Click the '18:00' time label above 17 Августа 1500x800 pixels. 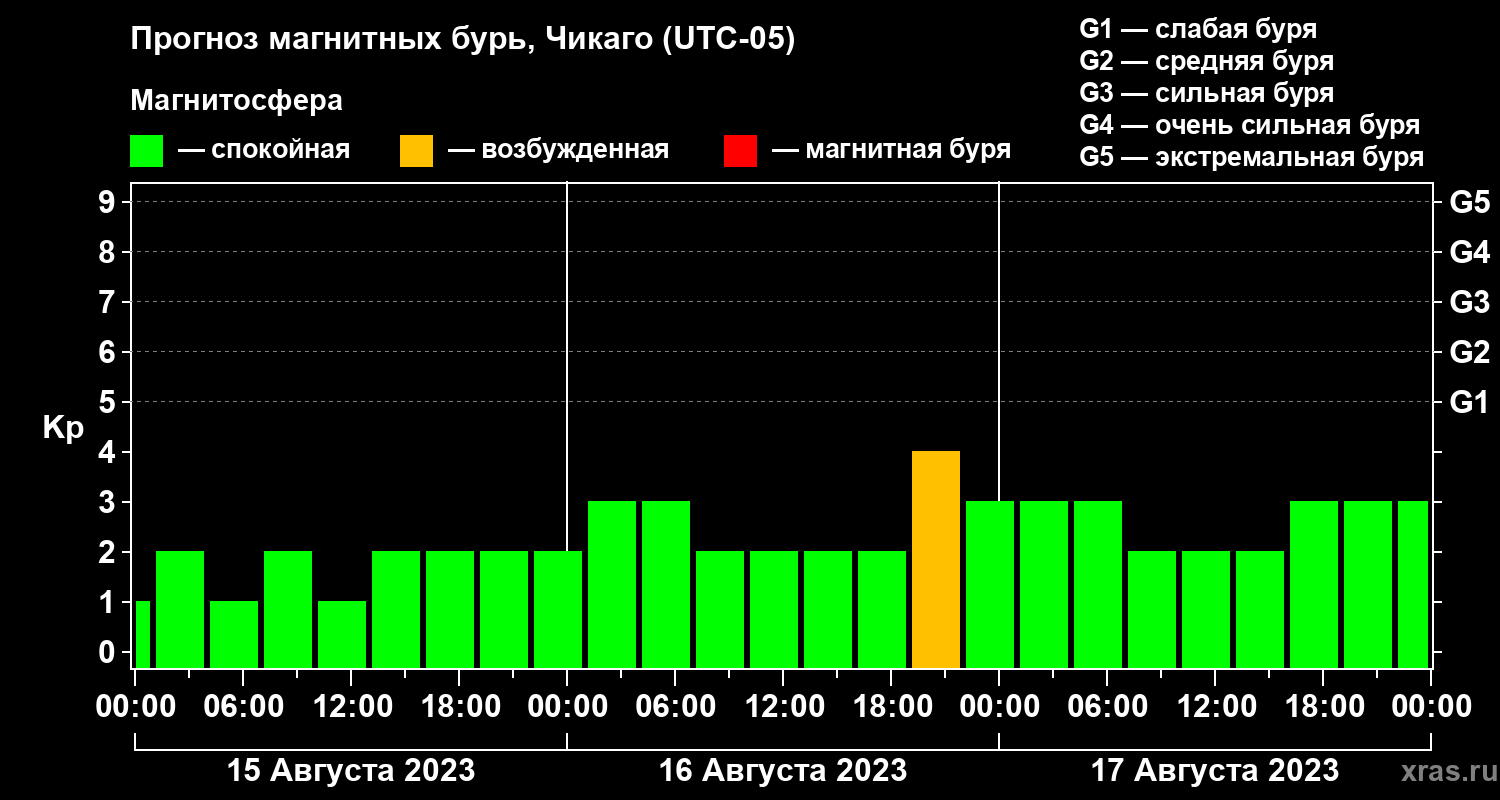(1323, 707)
